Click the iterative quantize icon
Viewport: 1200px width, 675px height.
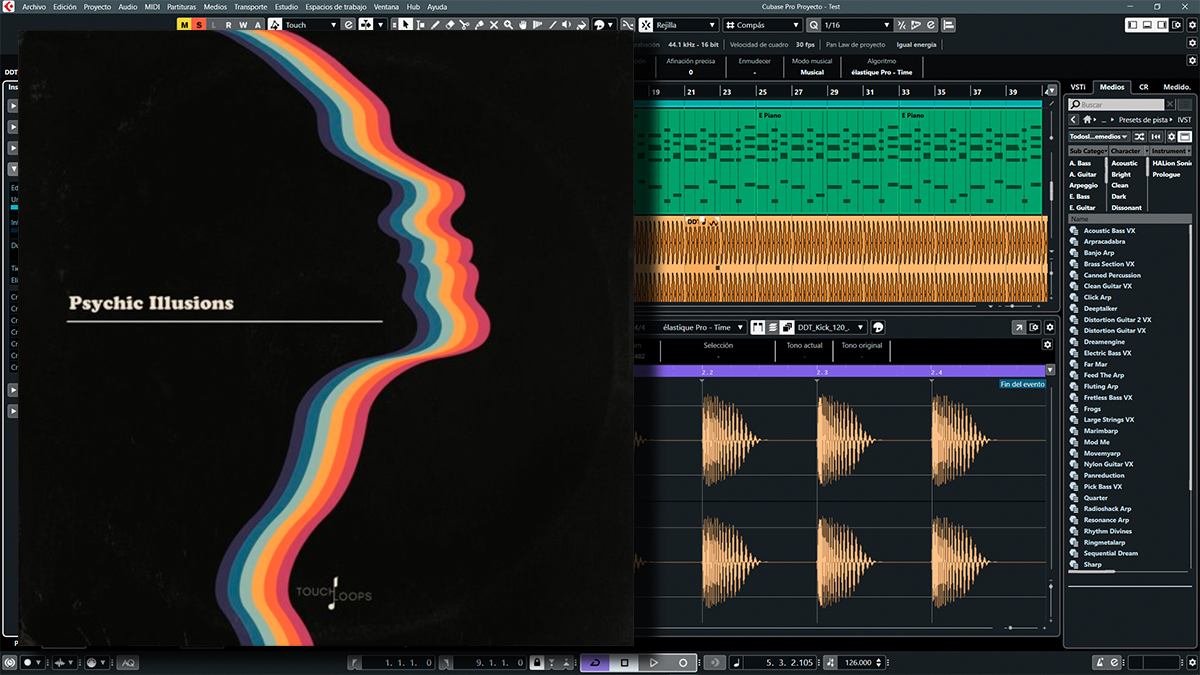click(x=902, y=24)
